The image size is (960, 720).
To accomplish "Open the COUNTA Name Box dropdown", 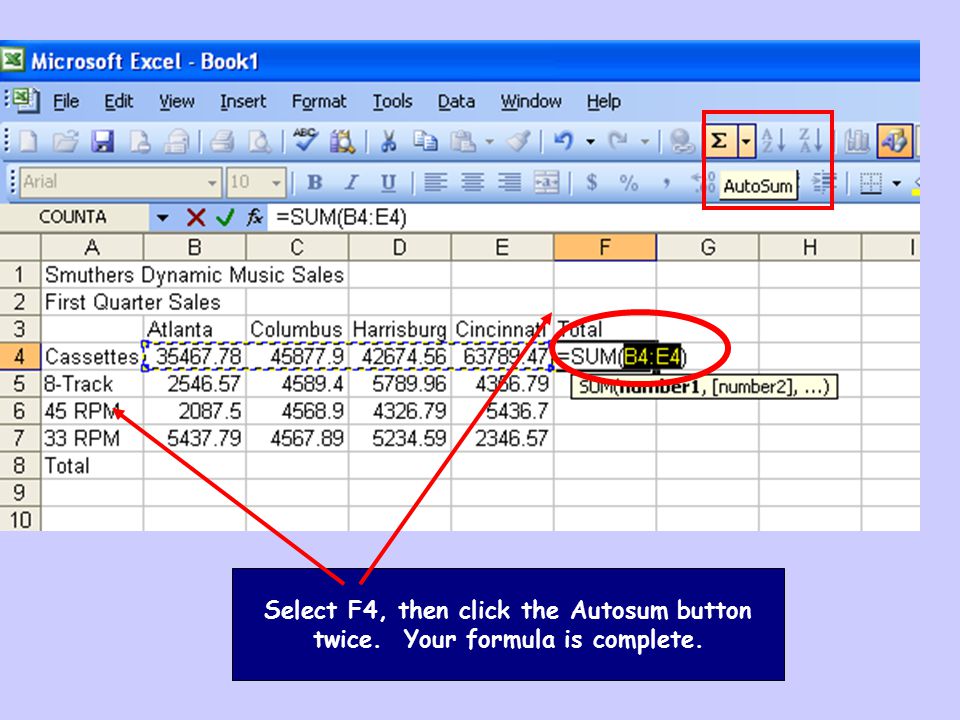I will point(162,217).
